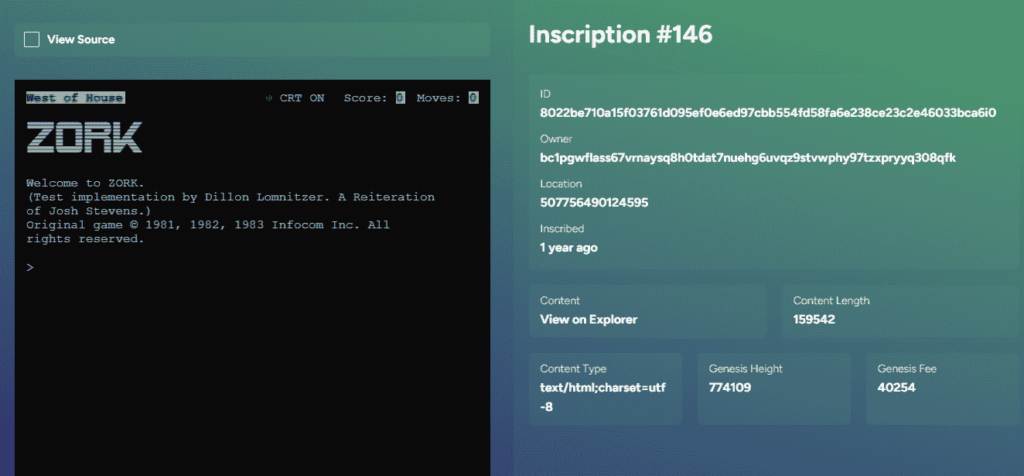Click the inscription ID hash
Screen dimensions: 1024x476
[767, 112]
